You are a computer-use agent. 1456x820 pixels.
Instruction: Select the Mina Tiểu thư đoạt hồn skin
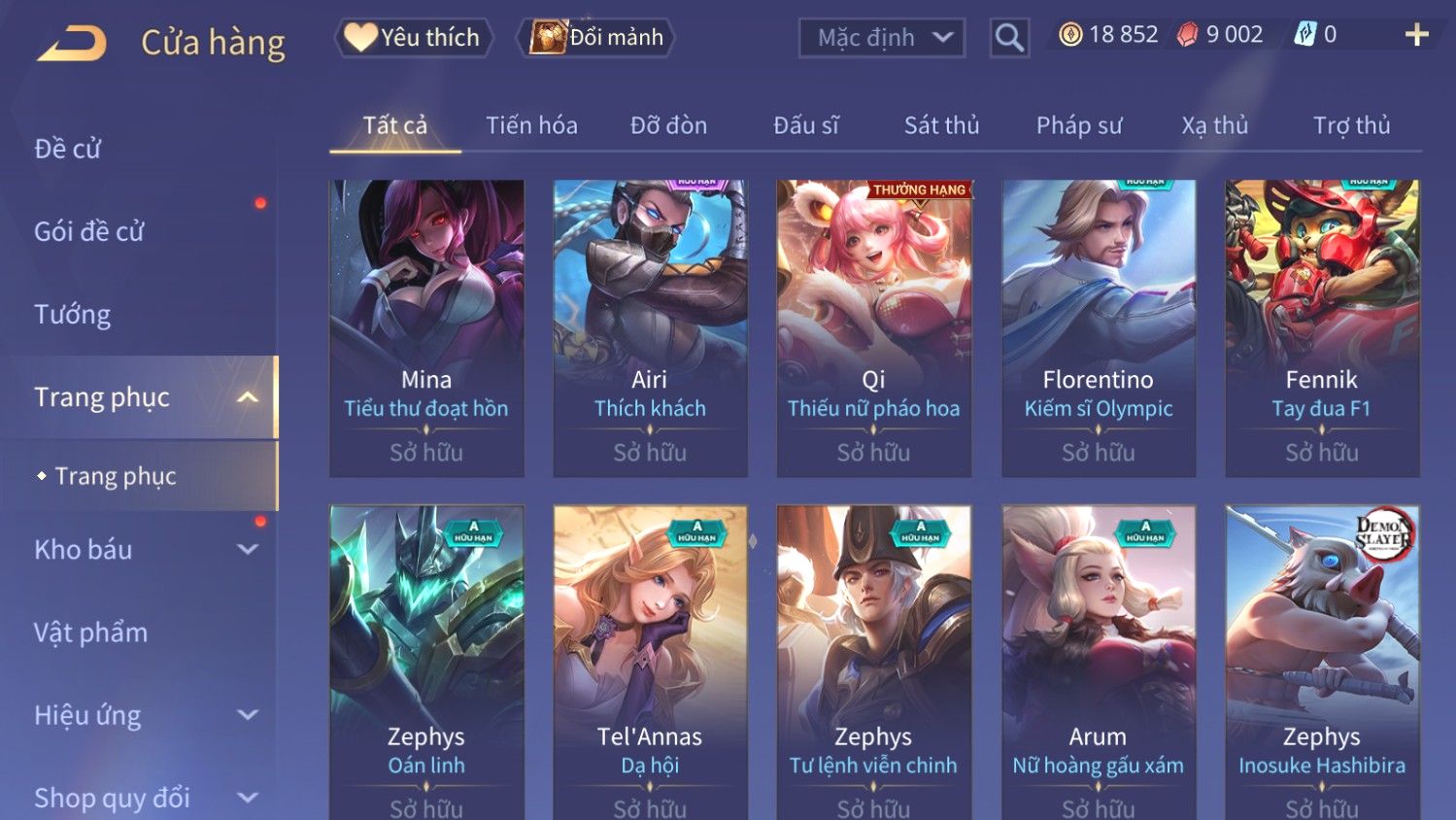426,328
